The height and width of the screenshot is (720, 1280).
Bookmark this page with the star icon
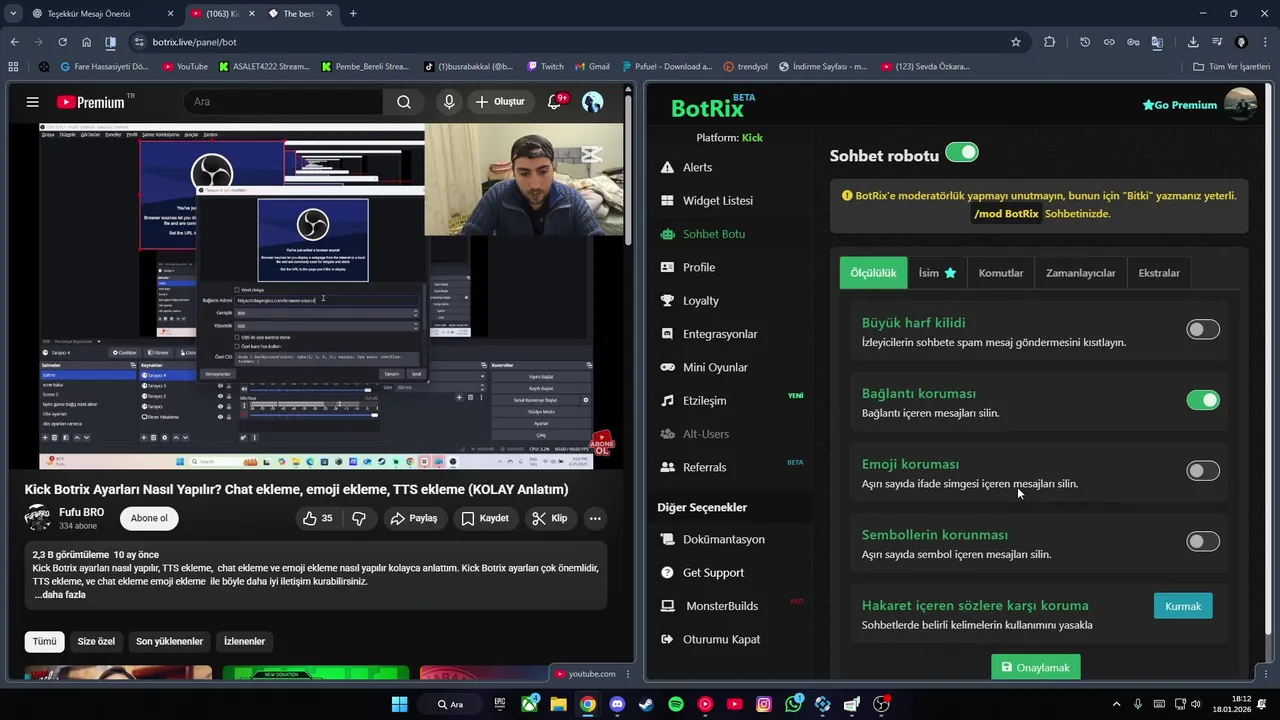(x=1016, y=42)
